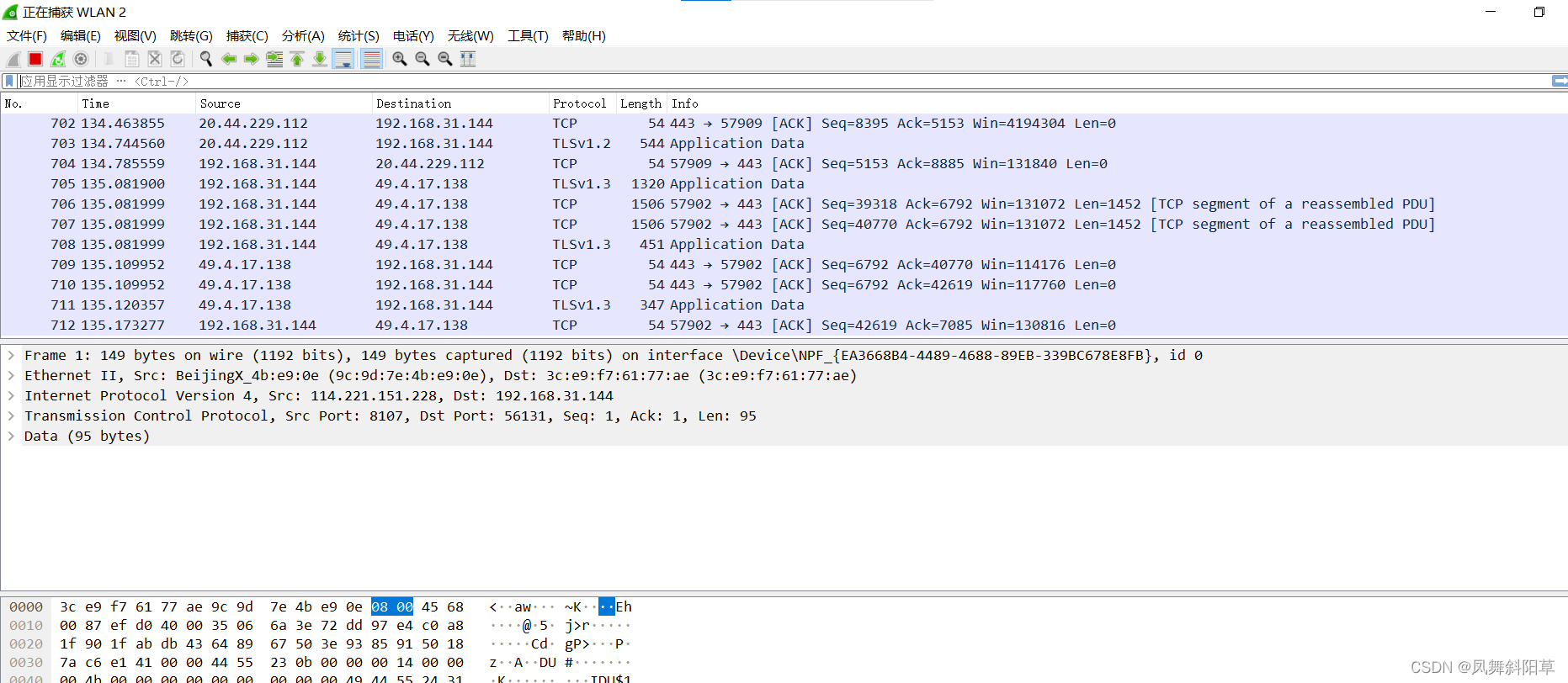This screenshot has height=683, width=1568.
Task: Select packet 710 with Ack=42619
Action: coord(784,284)
